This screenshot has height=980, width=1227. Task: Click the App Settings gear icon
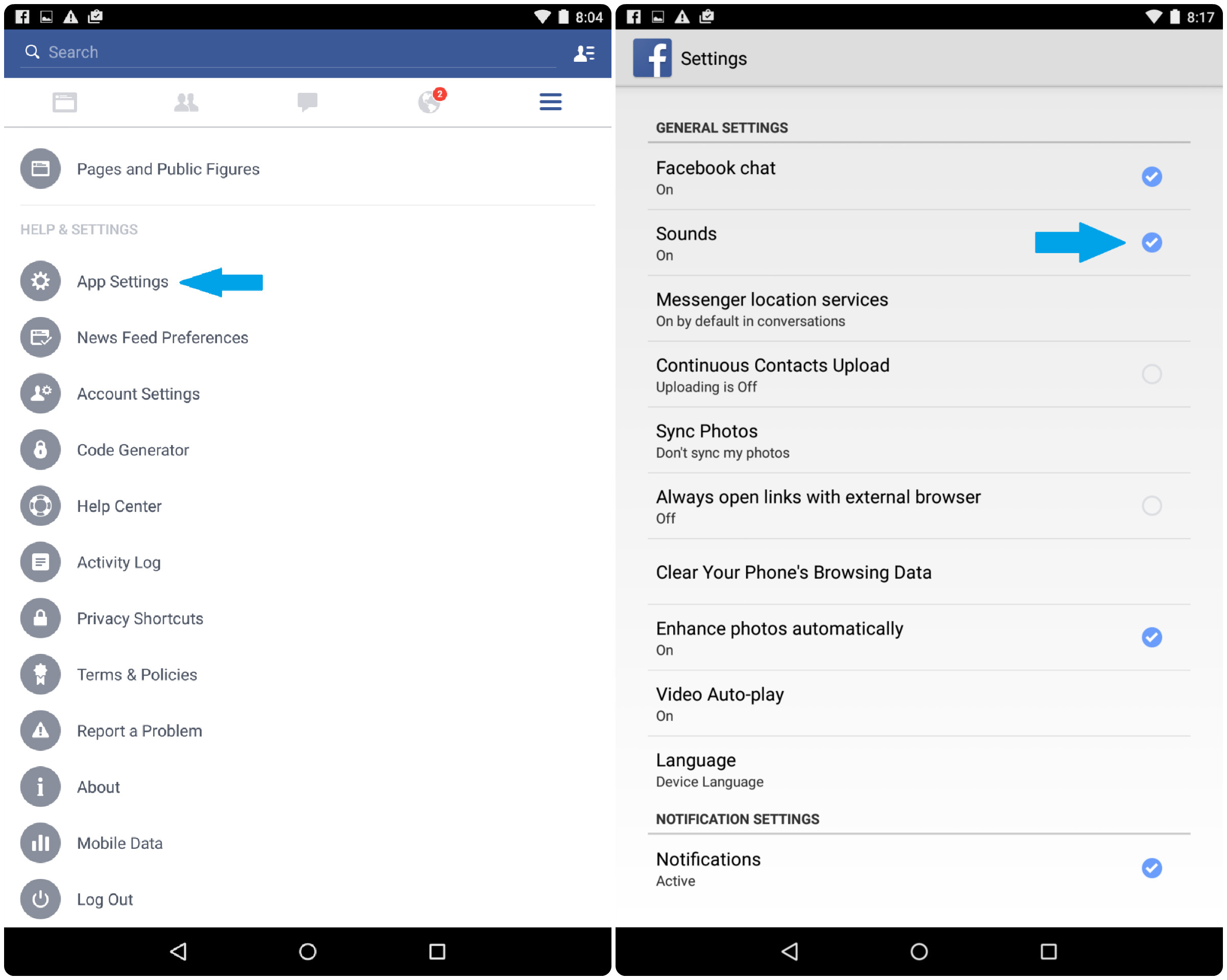(x=40, y=281)
